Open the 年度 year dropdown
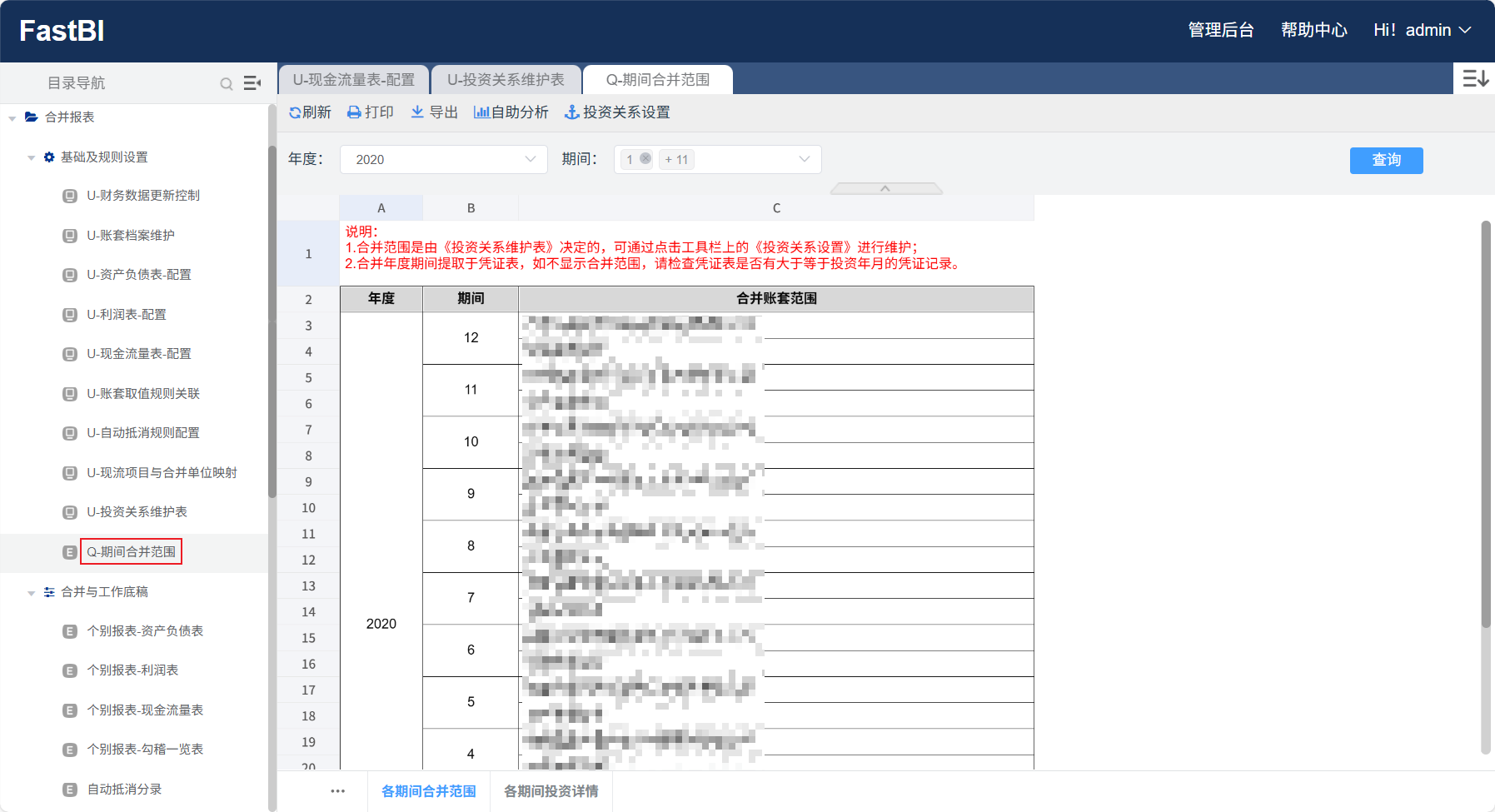The width and height of the screenshot is (1495, 812). click(x=443, y=159)
